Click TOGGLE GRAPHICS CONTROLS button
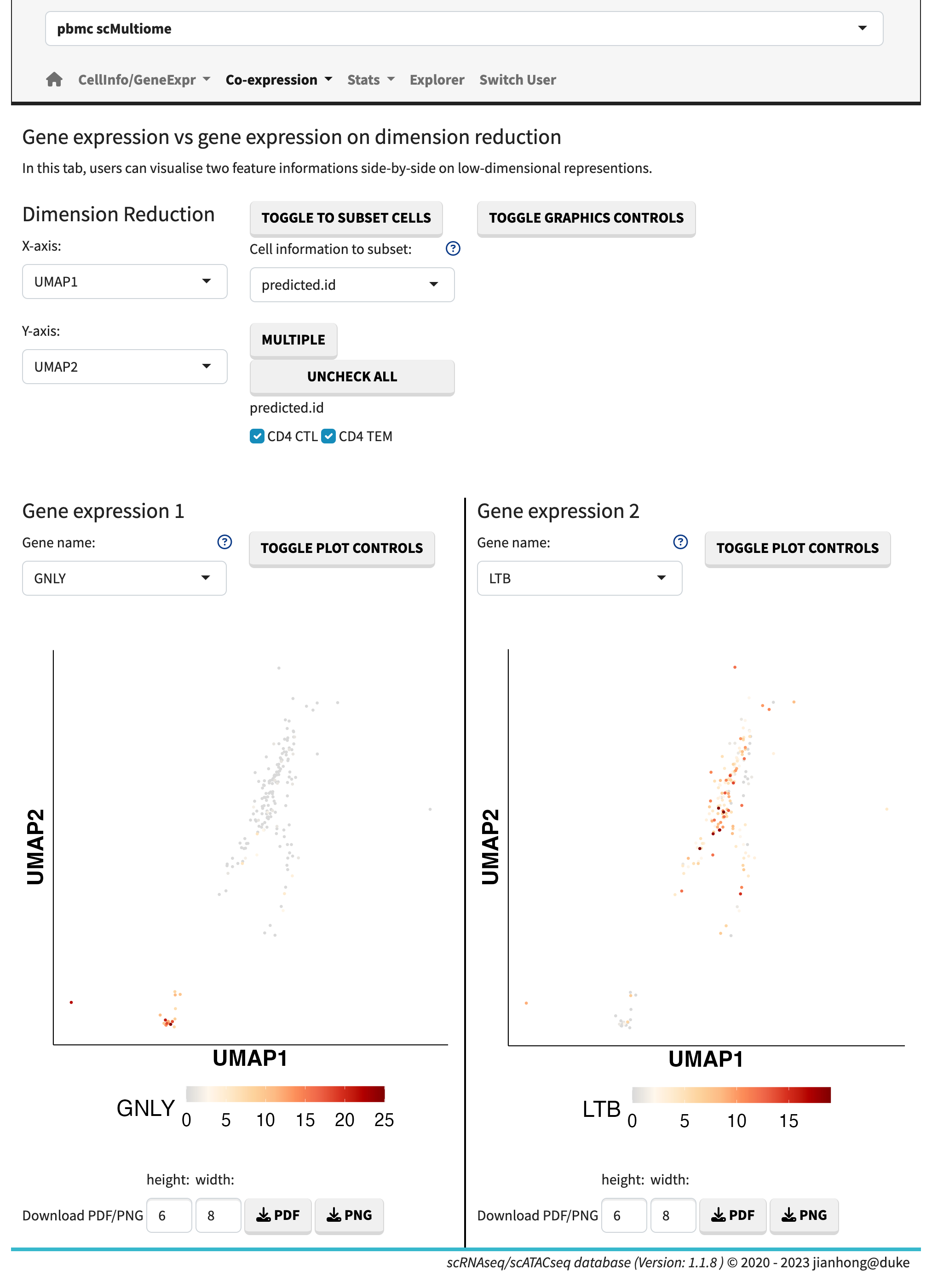This screenshot has width=932, height=1288. 586,218
